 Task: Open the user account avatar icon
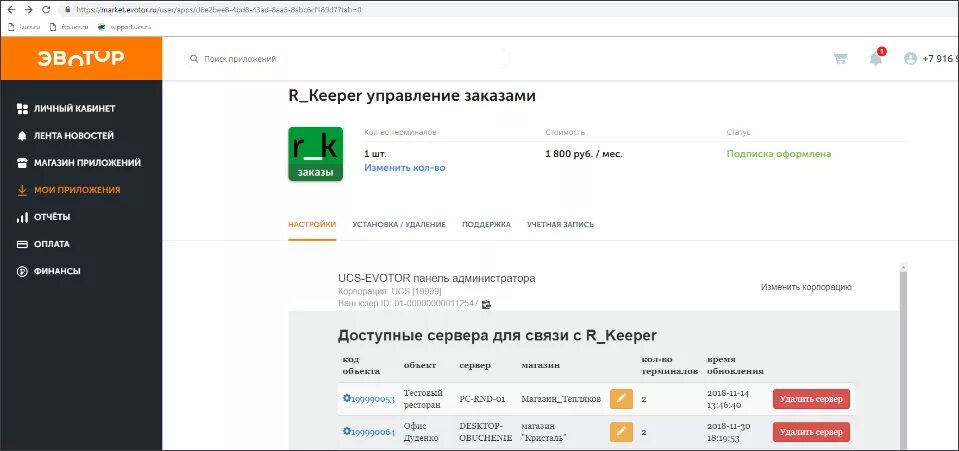click(x=910, y=59)
